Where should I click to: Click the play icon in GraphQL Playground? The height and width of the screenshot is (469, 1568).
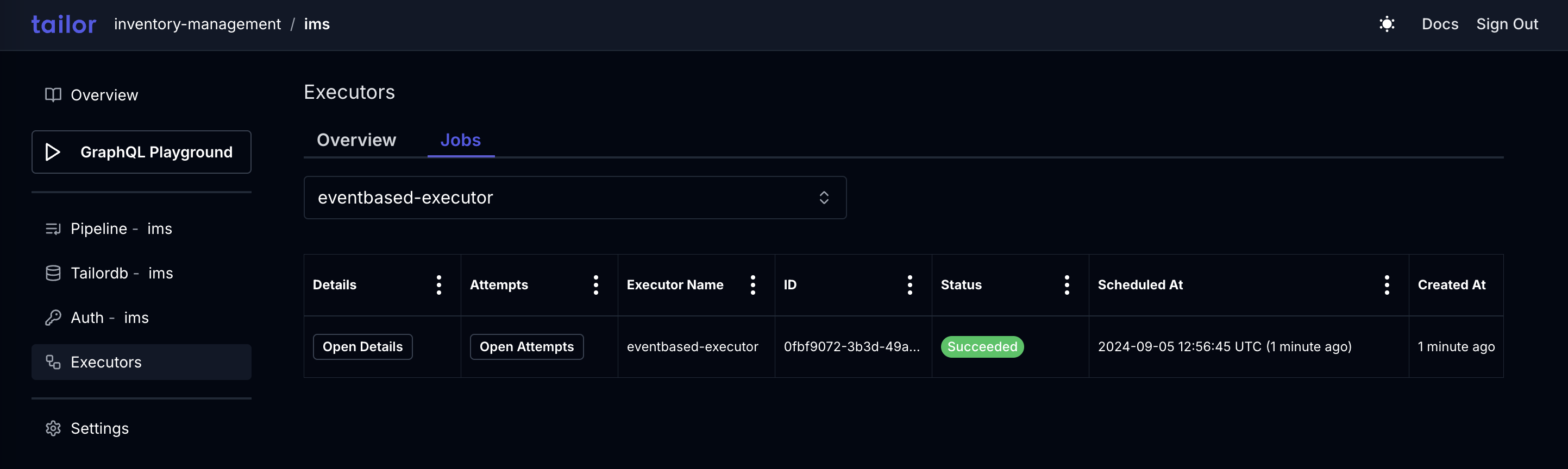[53, 152]
